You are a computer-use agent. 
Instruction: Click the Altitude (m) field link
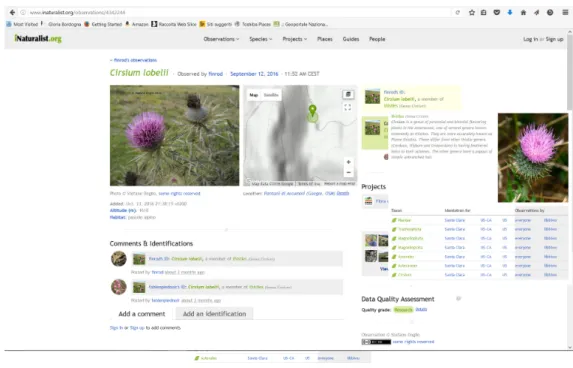[123, 210]
